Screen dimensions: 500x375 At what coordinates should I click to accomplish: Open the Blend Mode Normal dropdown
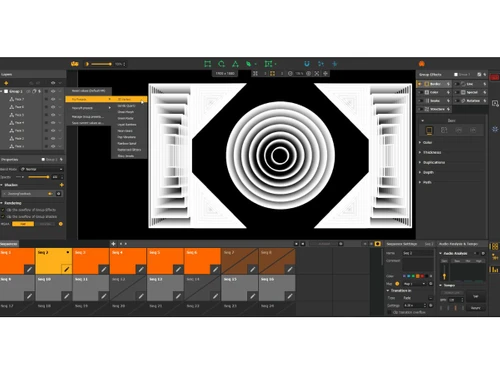point(41,169)
